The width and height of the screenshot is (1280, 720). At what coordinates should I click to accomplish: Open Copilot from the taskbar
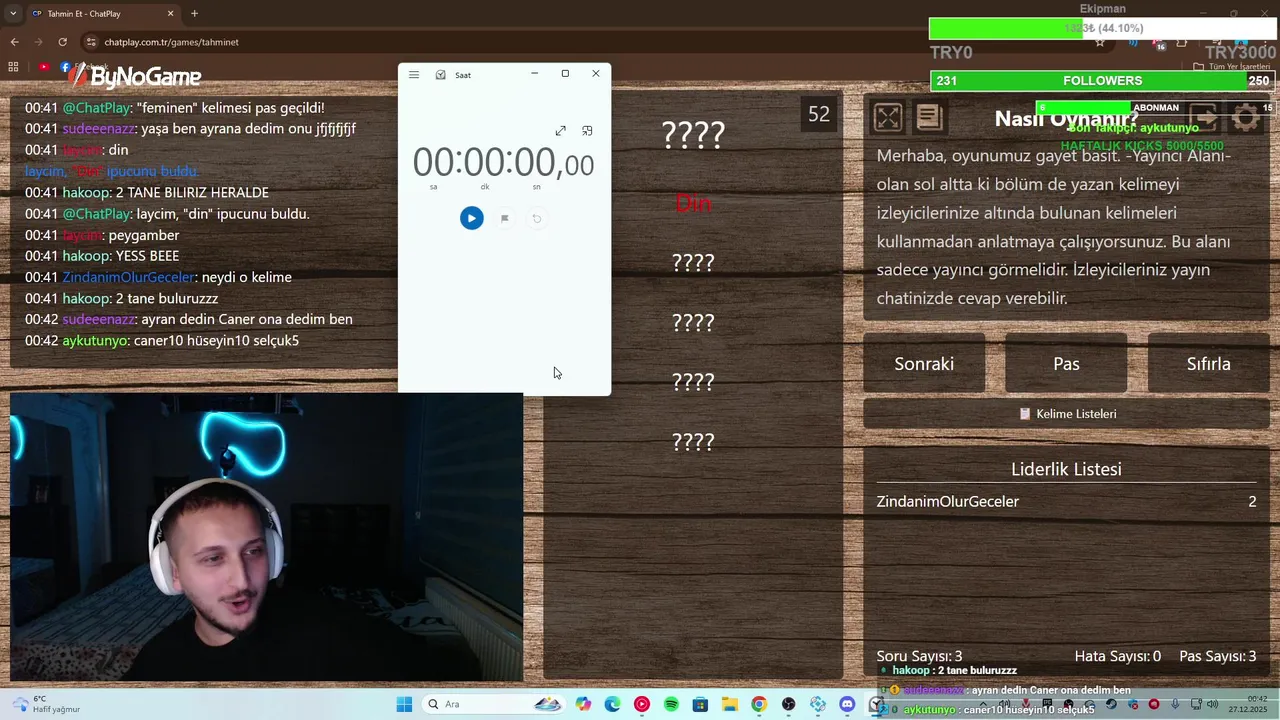[x=583, y=704]
